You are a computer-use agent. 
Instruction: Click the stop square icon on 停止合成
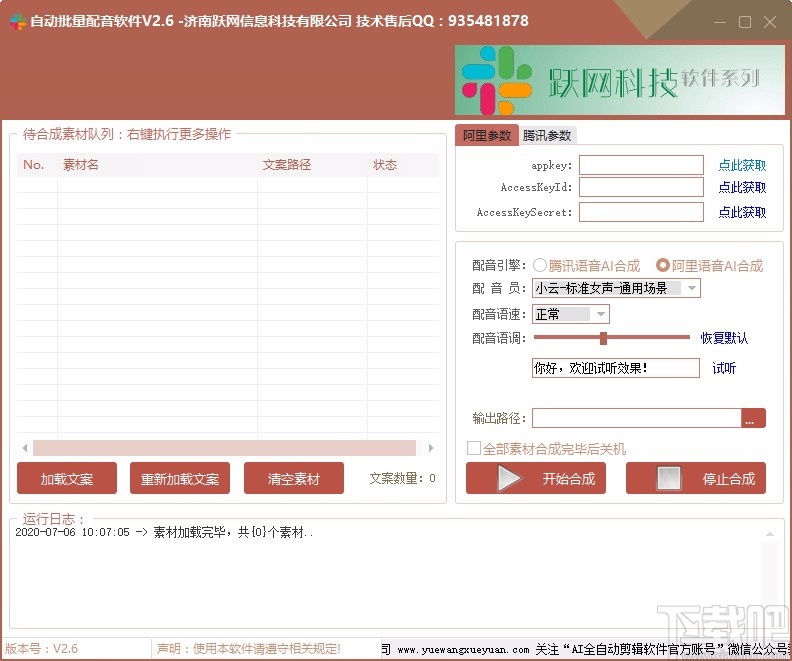coord(668,478)
